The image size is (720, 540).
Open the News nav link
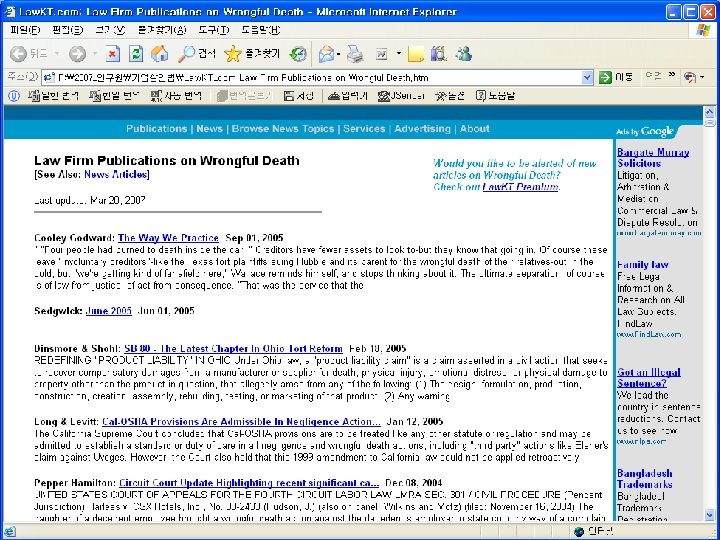coord(209,129)
